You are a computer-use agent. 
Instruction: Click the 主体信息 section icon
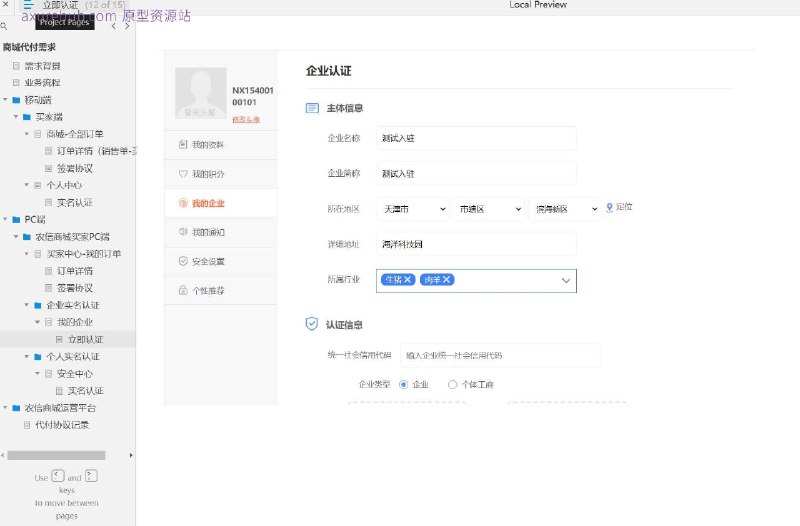312,108
